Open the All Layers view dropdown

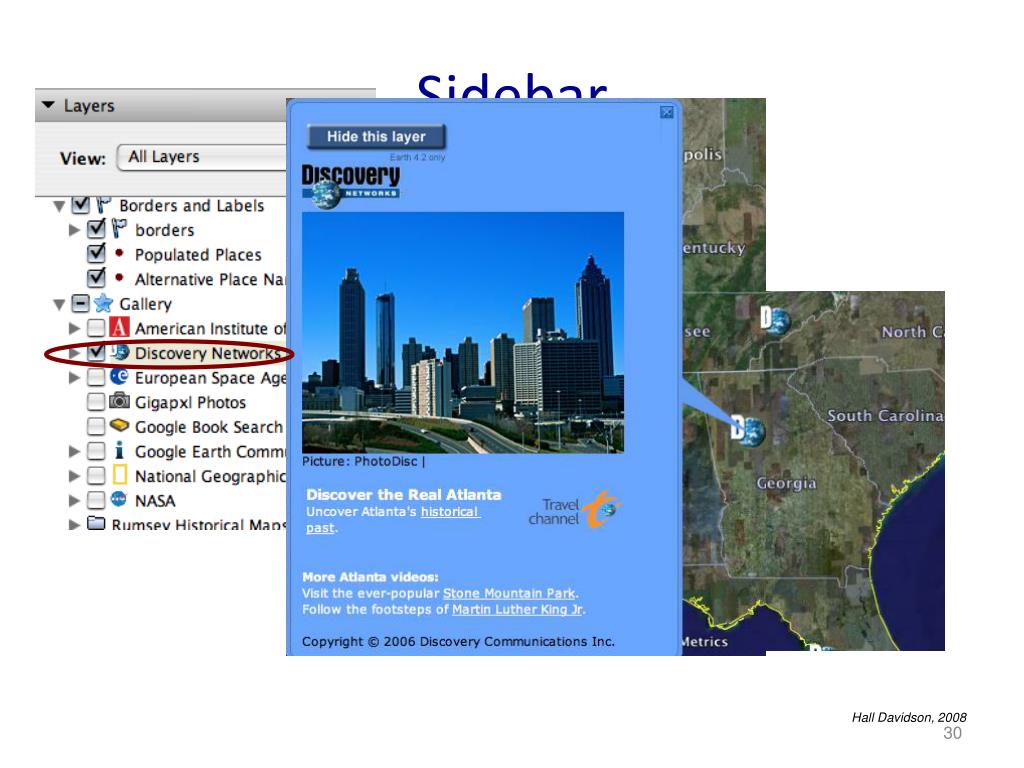[202, 157]
